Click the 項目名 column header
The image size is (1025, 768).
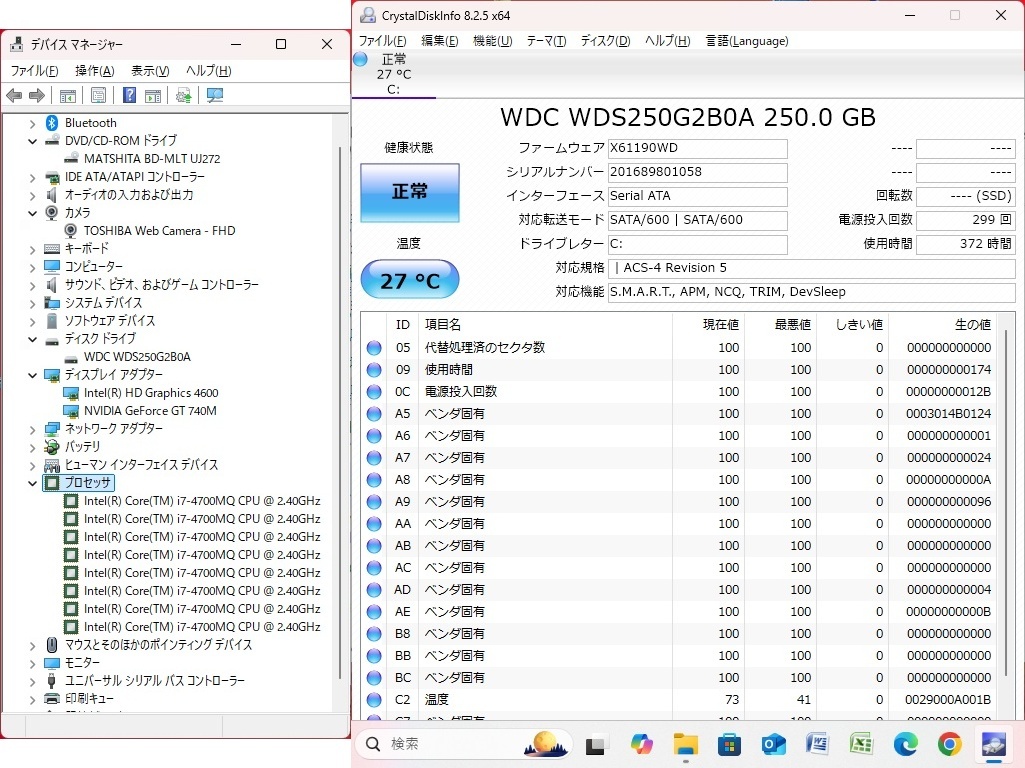click(x=443, y=324)
